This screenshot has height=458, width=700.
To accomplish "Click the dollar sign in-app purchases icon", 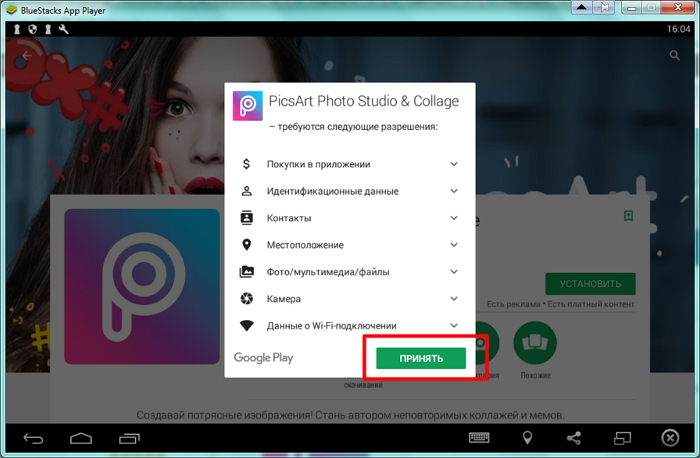I will tap(246, 164).
